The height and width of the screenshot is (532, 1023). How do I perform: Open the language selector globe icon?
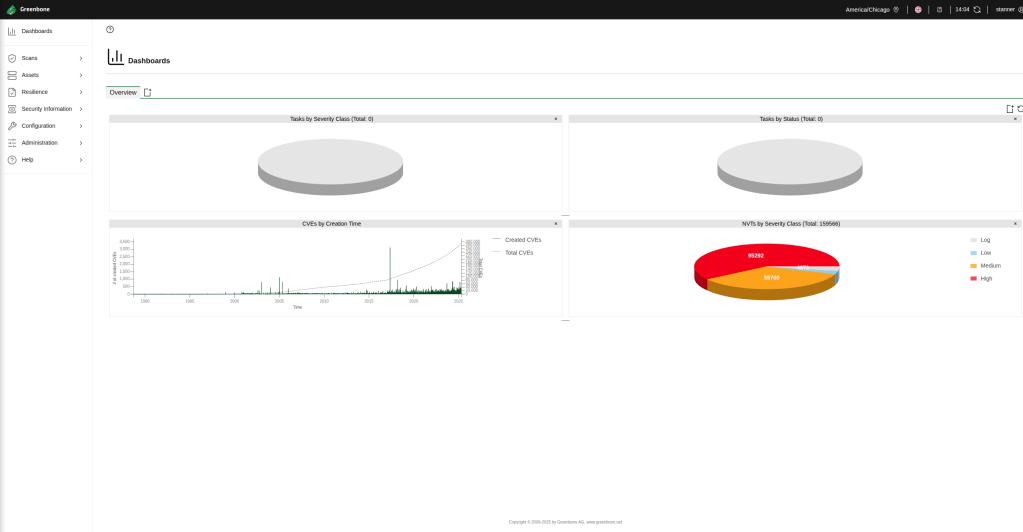tap(918, 9)
